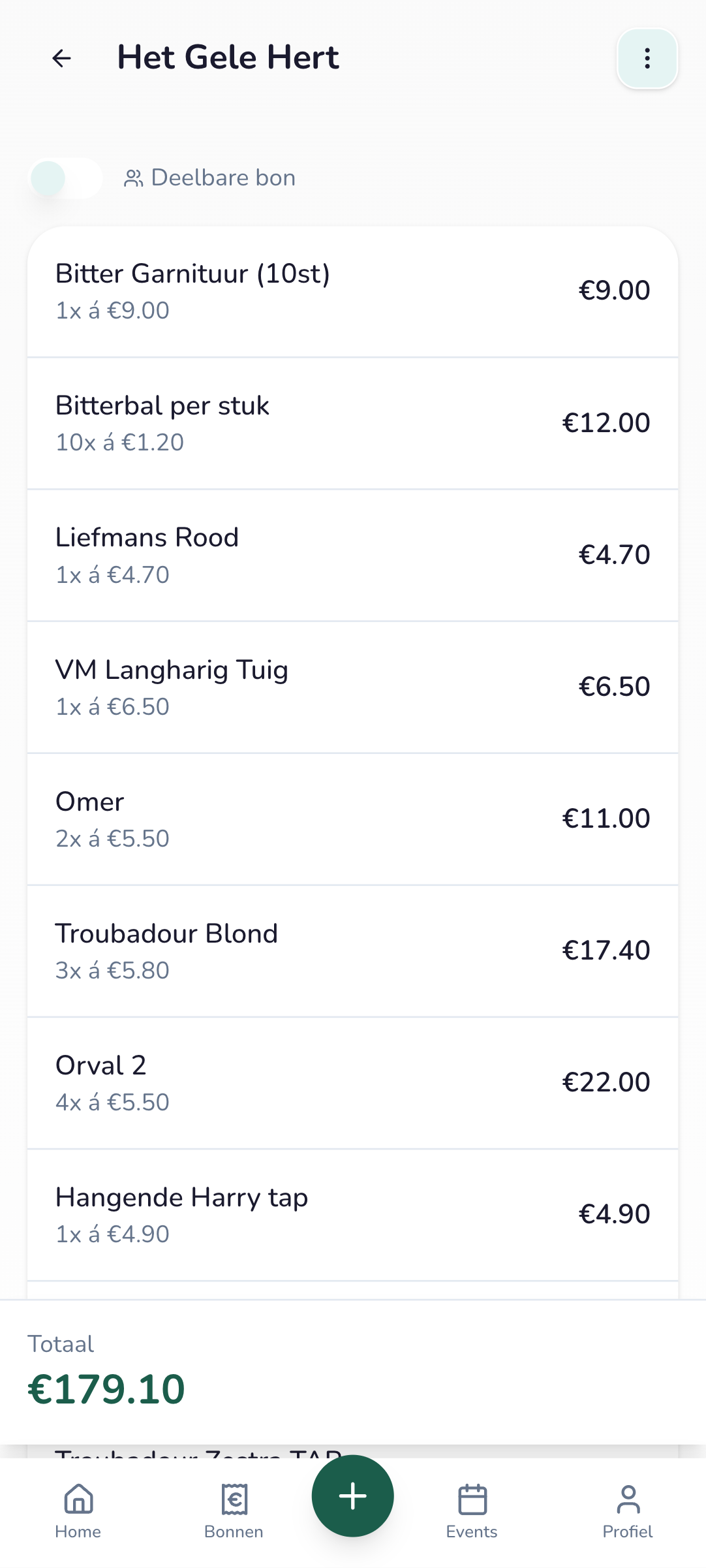
Task: Click the people icon beside Deelbare bon
Action: pyautogui.click(x=133, y=178)
